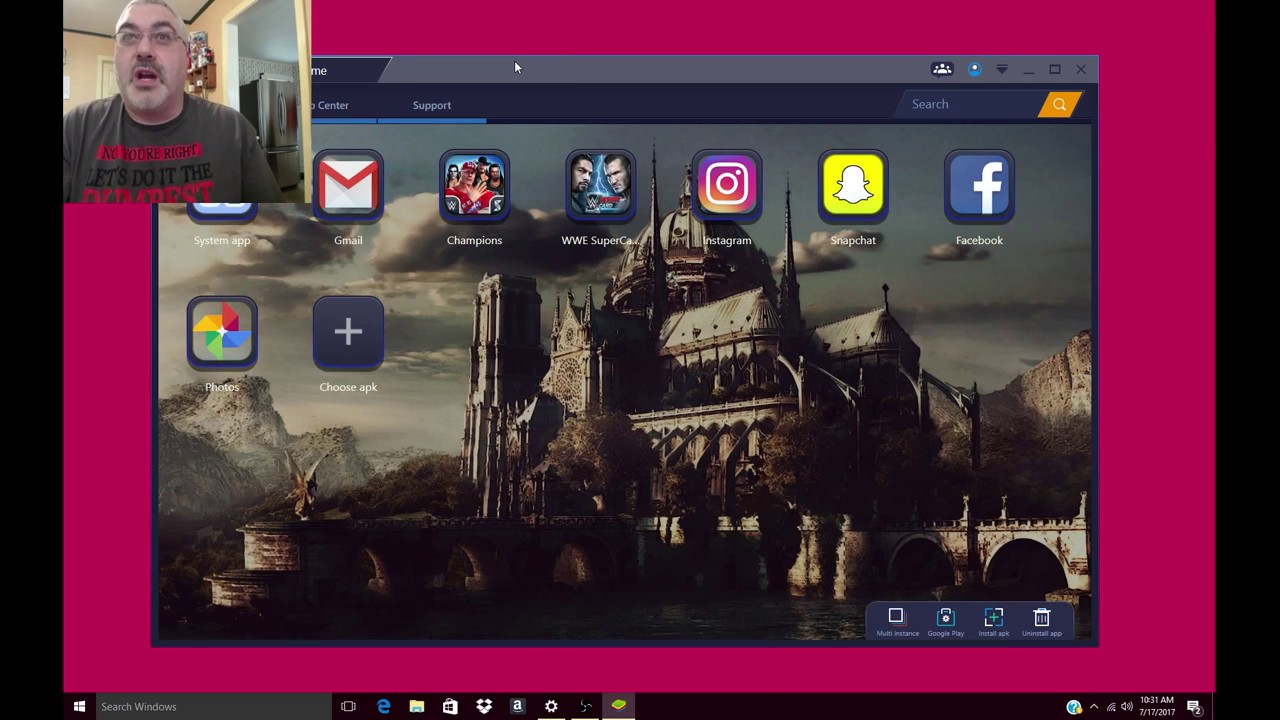Open Snapchat app

[853, 186]
